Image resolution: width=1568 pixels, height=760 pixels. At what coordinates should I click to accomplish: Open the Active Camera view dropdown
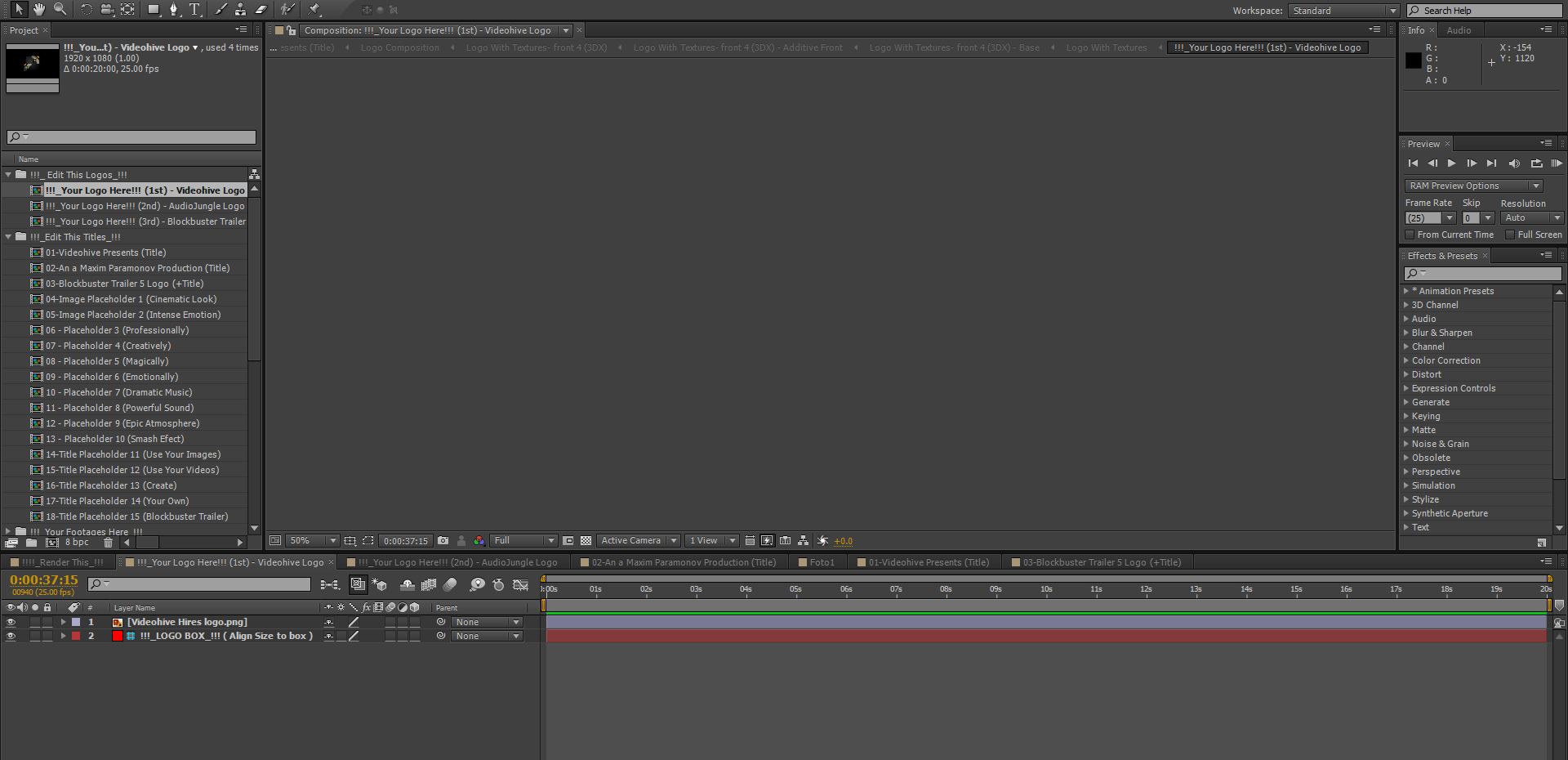(x=639, y=541)
